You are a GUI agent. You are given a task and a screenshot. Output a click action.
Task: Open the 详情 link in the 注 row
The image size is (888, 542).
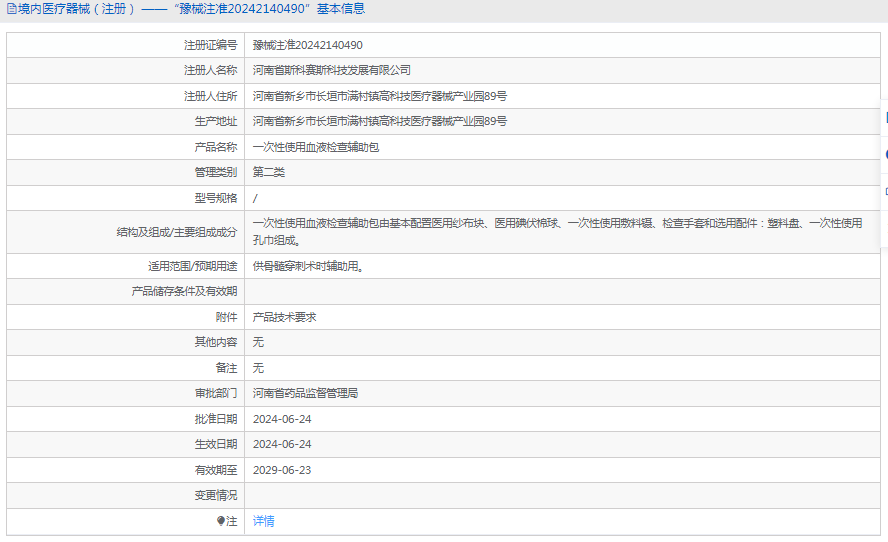coord(263,521)
